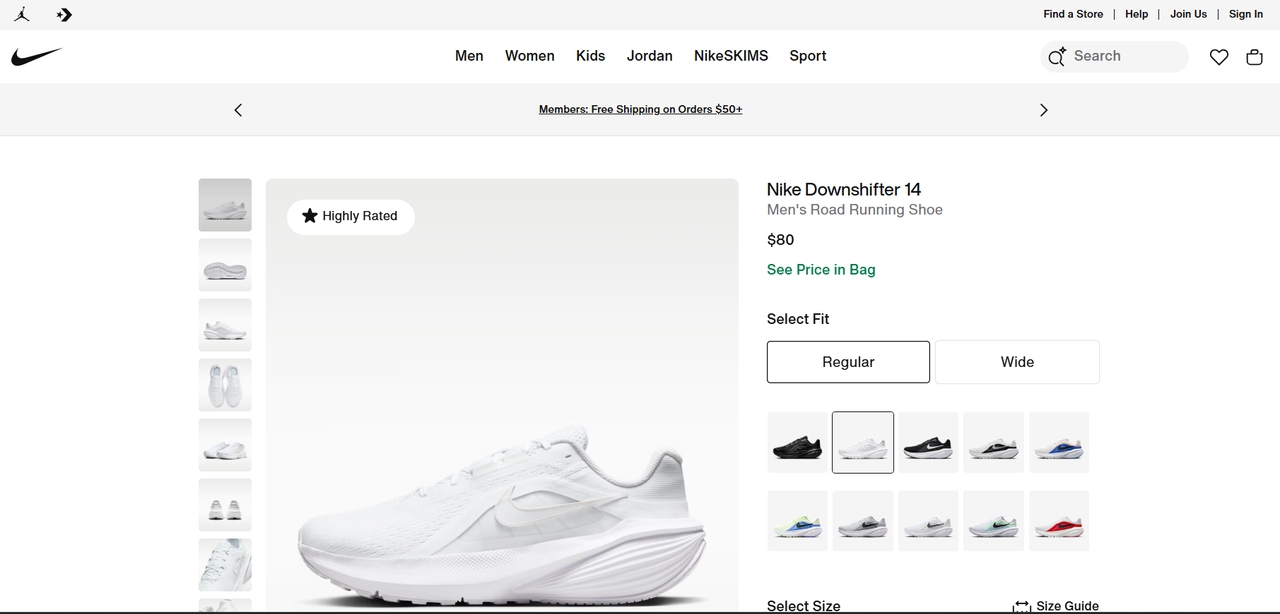Viewport: 1280px width, 614px height.
Task: Choose black shoe with white swoosh colorway
Action: point(928,442)
